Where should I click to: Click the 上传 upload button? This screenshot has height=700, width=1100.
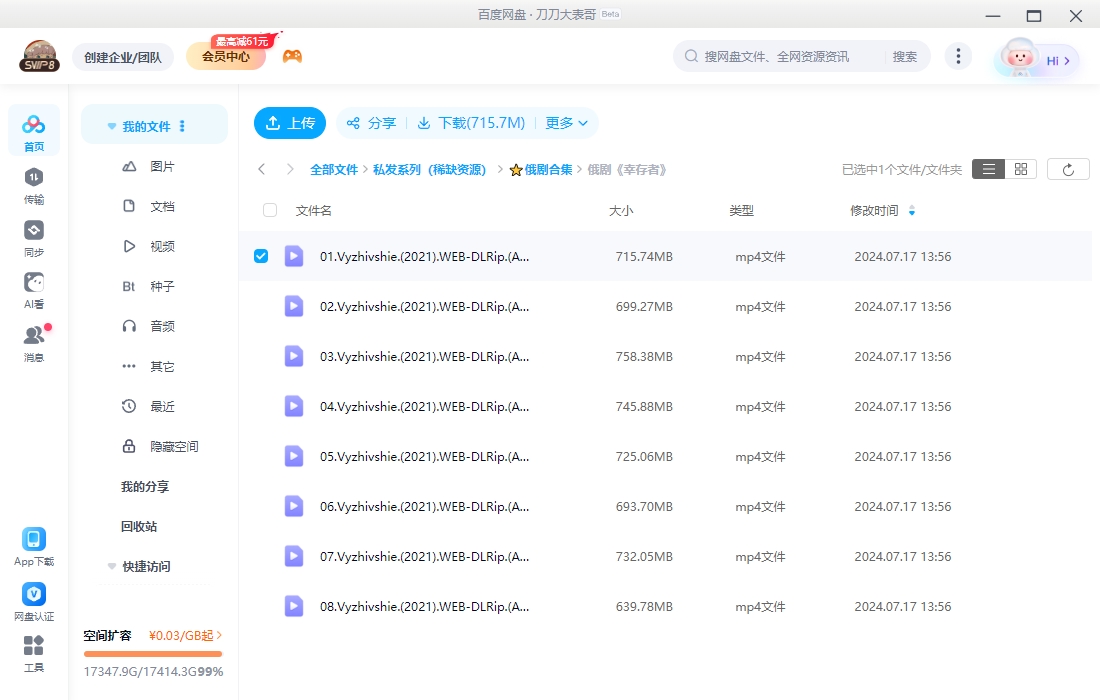pyautogui.click(x=290, y=123)
